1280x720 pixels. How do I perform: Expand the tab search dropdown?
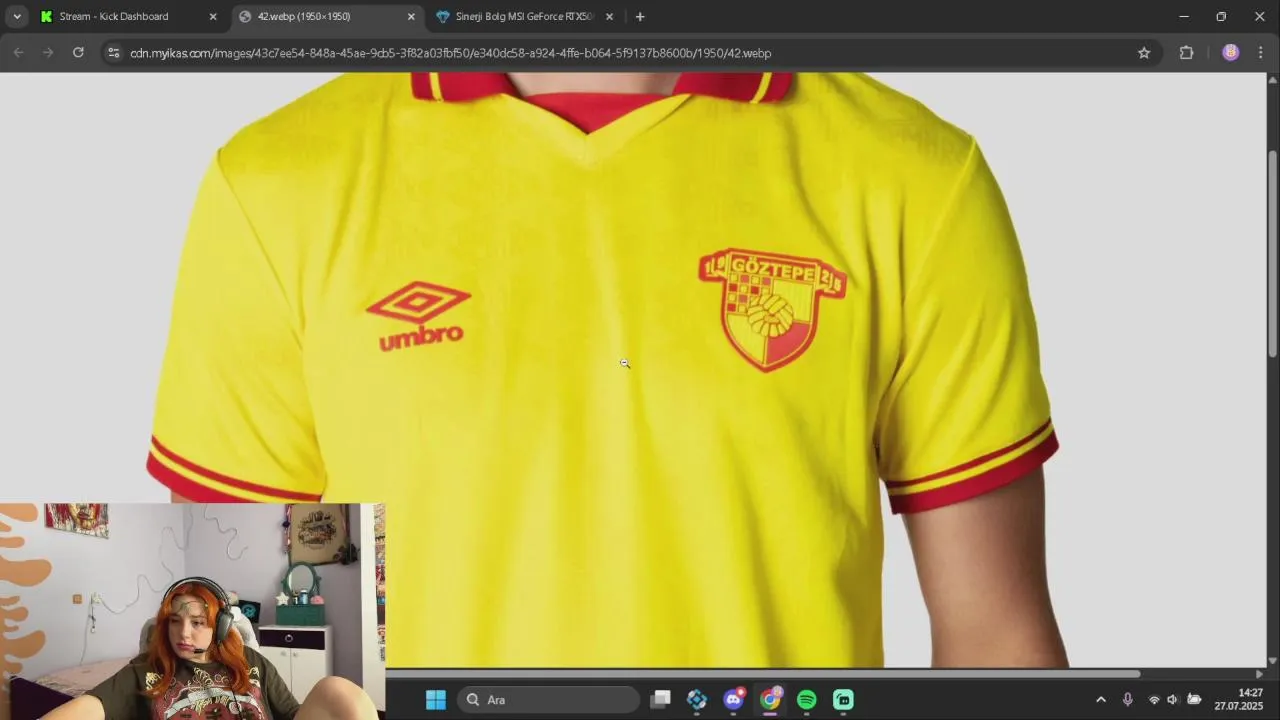click(17, 17)
